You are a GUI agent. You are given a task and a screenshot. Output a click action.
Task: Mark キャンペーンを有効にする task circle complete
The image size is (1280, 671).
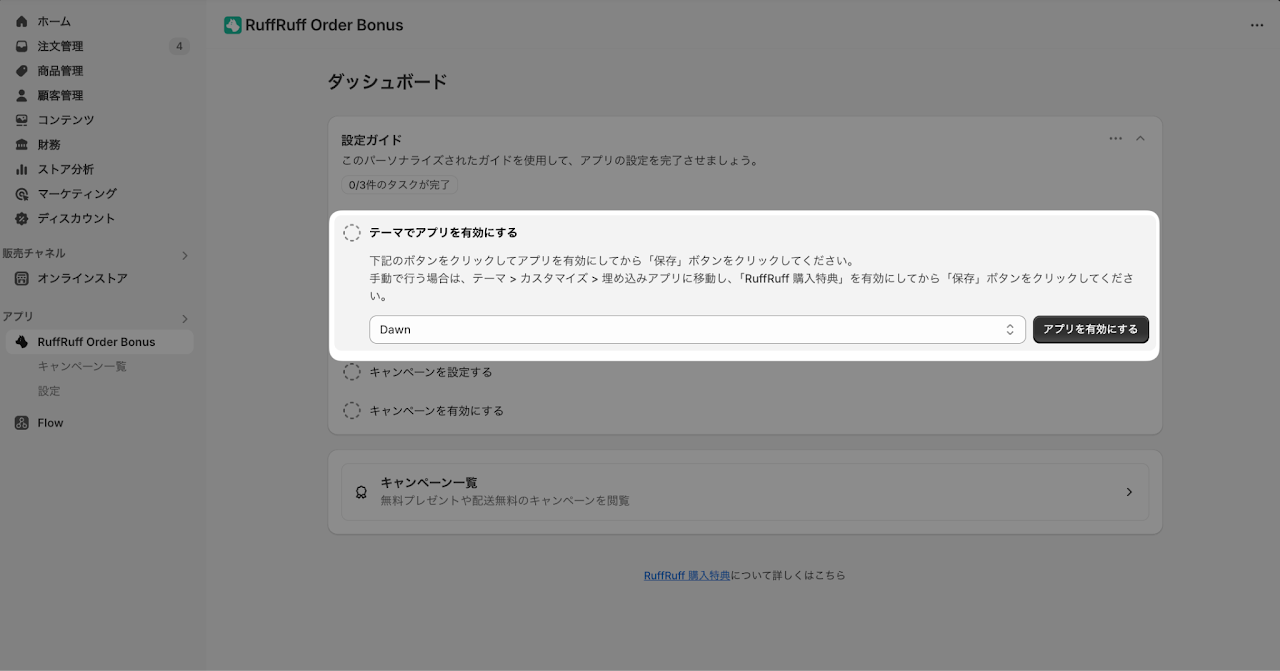click(x=352, y=411)
